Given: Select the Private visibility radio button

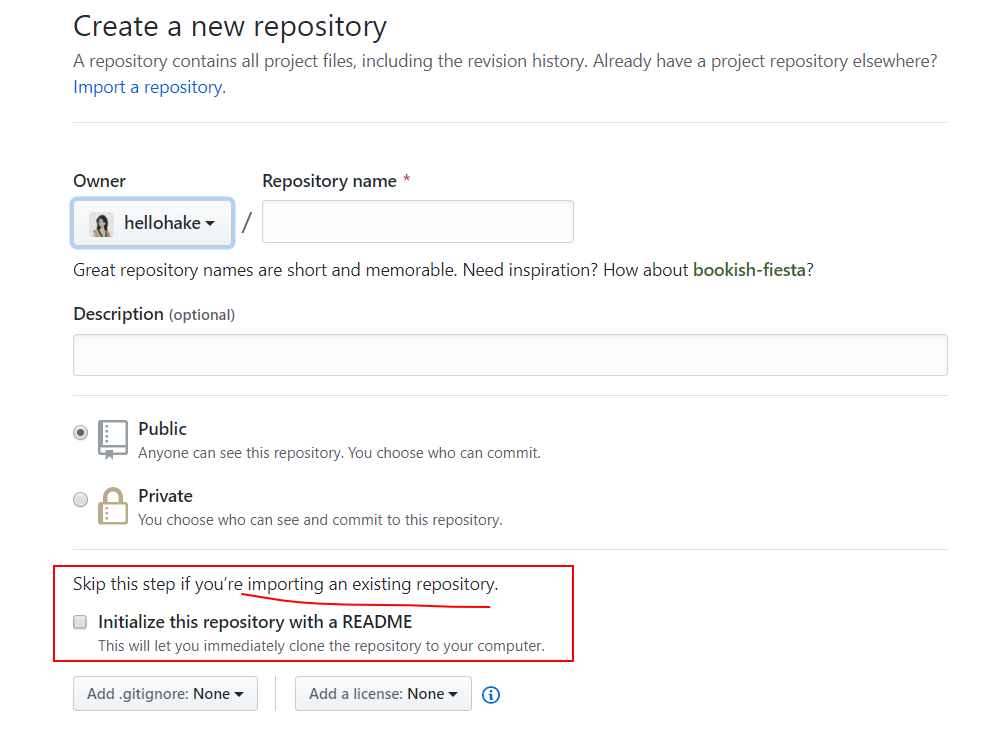Looking at the screenshot, I should tap(80, 499).
